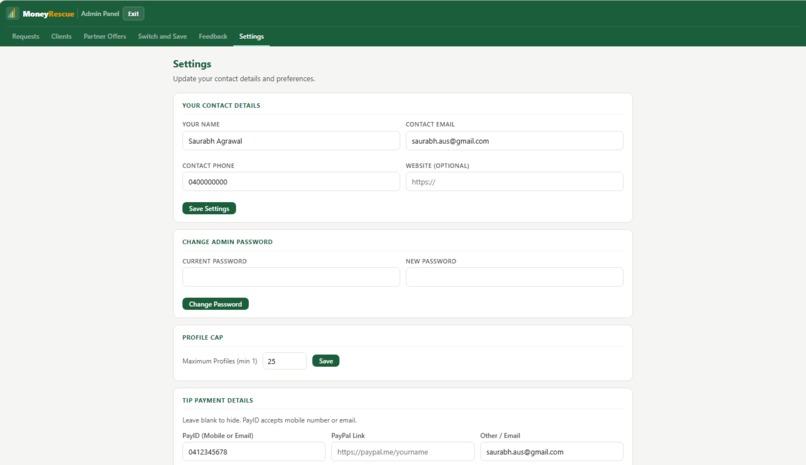The image size is (806, 465).
Task: Click the Admin Panel label
Action: point(100,14)
